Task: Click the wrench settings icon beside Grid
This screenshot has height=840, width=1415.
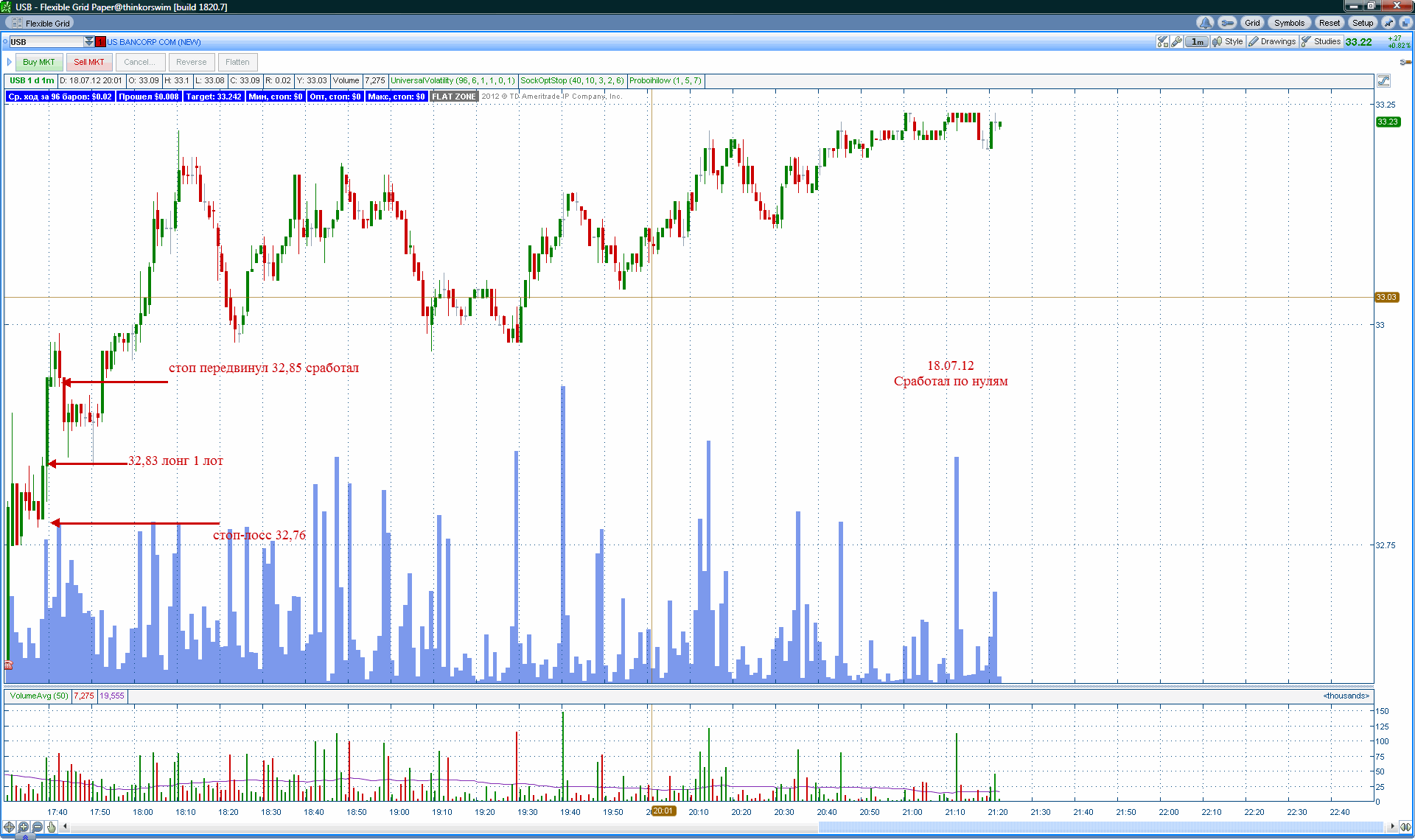Action: pos(1227,23)
